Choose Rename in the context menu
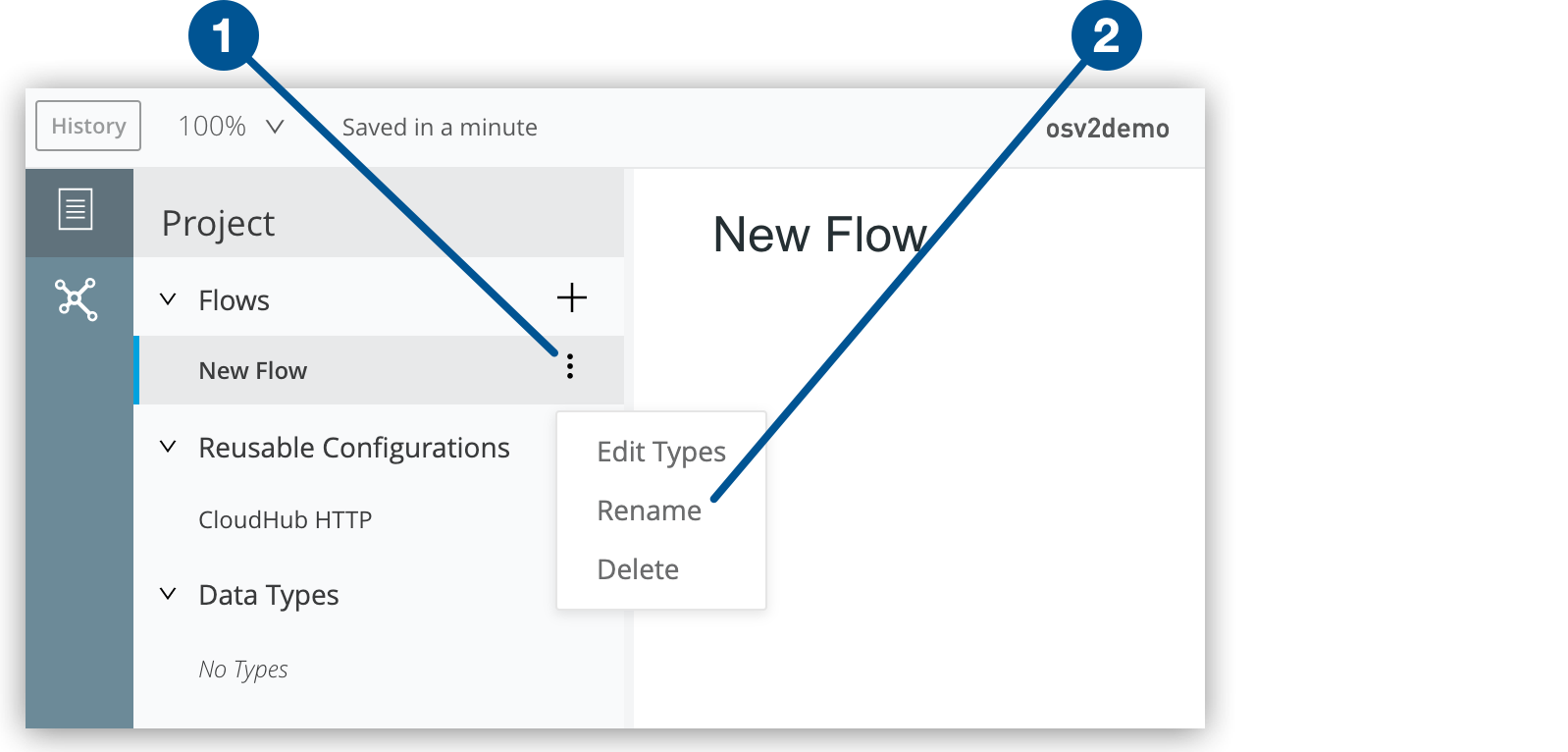This screenshot has width=1568, height=752. [649, 510]
